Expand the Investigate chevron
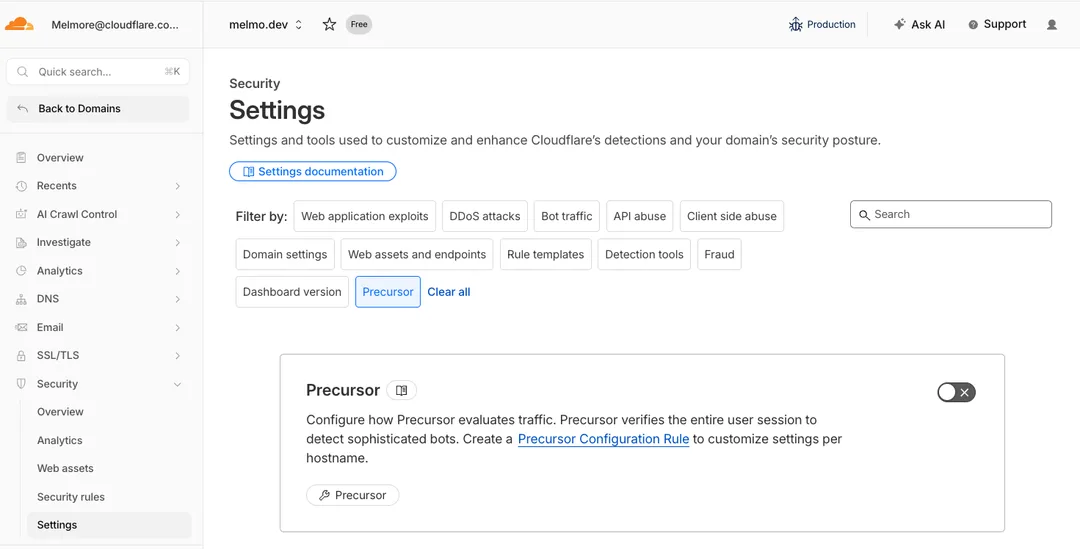This screenshot has height=549, width=1080. 177,242
